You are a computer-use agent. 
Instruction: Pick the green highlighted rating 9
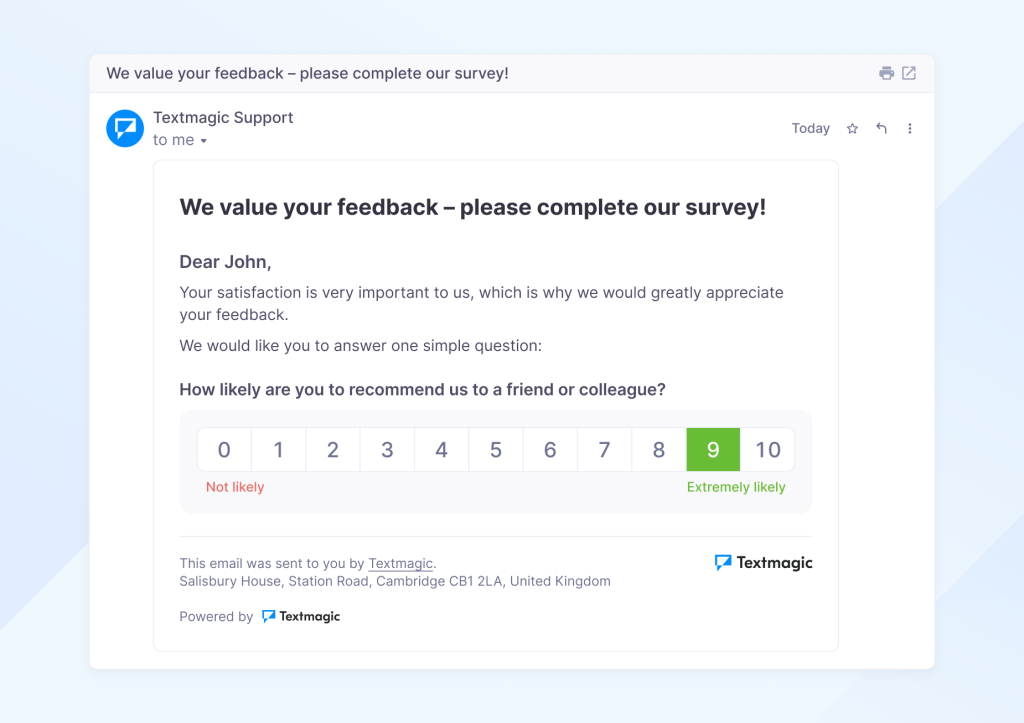[x=713, y=450]
